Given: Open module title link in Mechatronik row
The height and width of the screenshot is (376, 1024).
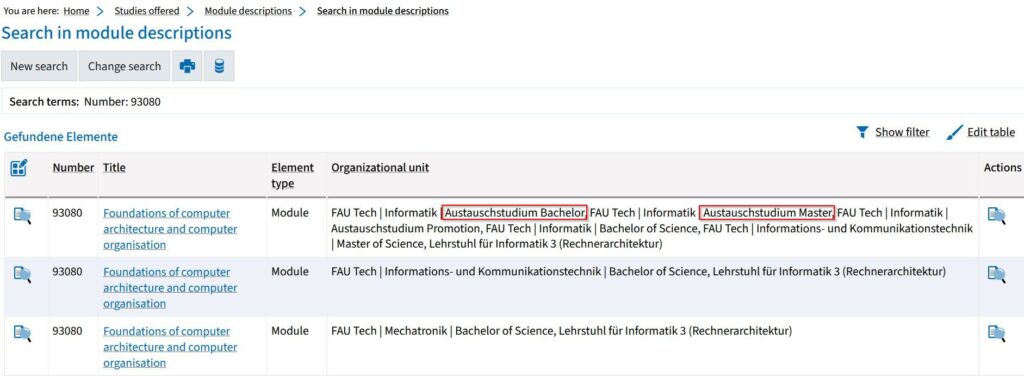Looking at the screenshot, I should coord(170,347).
